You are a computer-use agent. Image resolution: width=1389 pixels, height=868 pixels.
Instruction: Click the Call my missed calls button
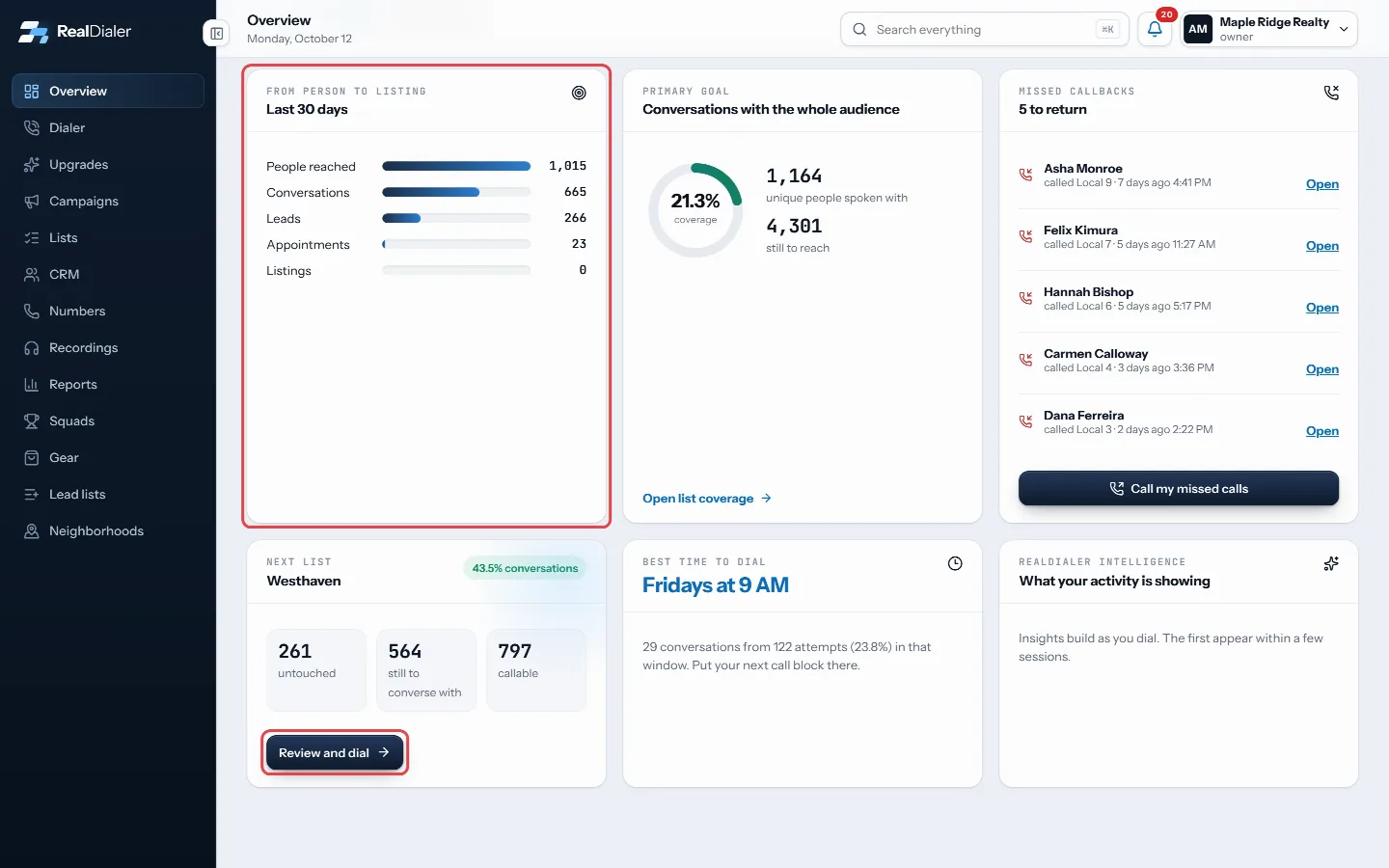click(1179, 488)
